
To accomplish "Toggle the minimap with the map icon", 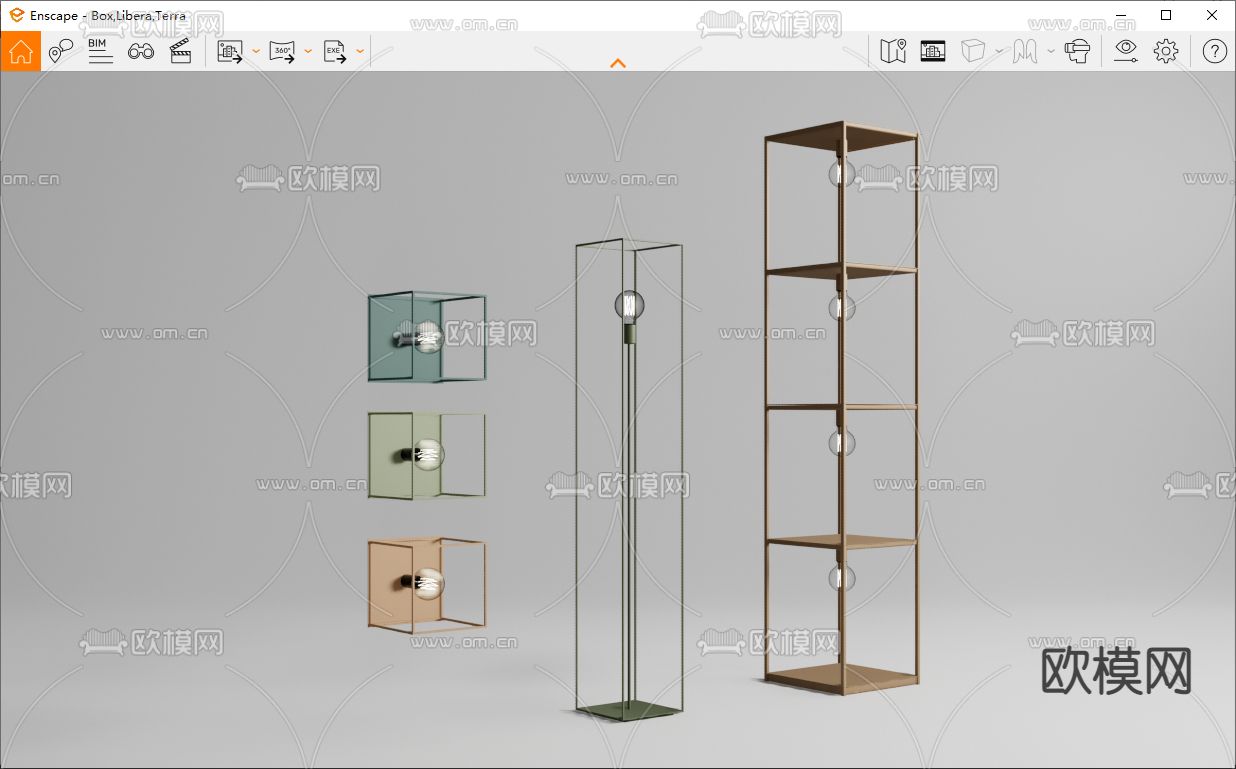I will (x=893, y=51).
